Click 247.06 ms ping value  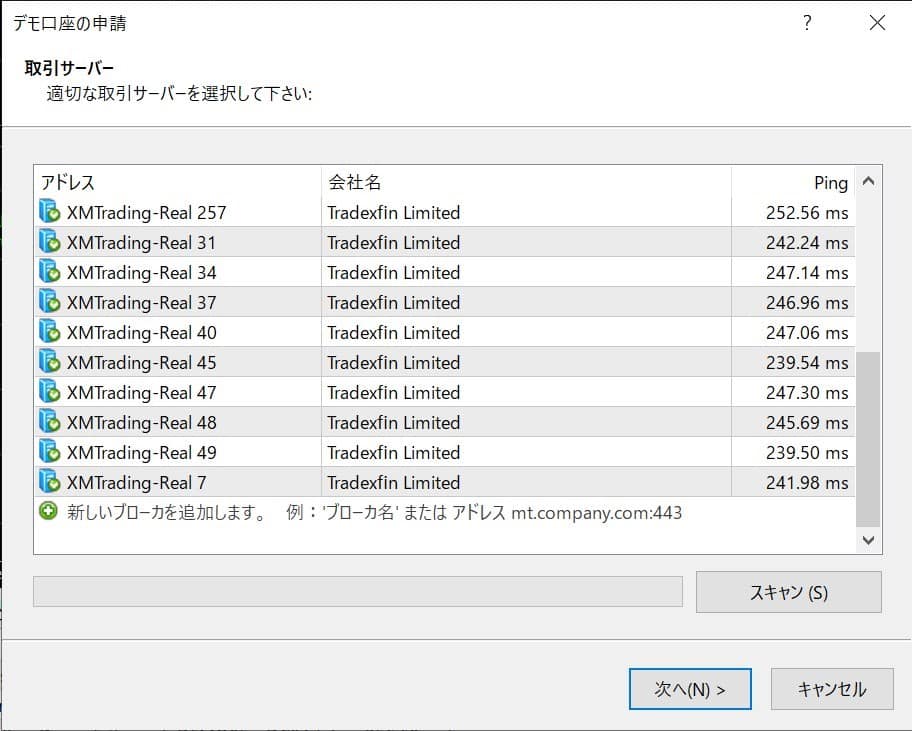click(x=807, y=333)
